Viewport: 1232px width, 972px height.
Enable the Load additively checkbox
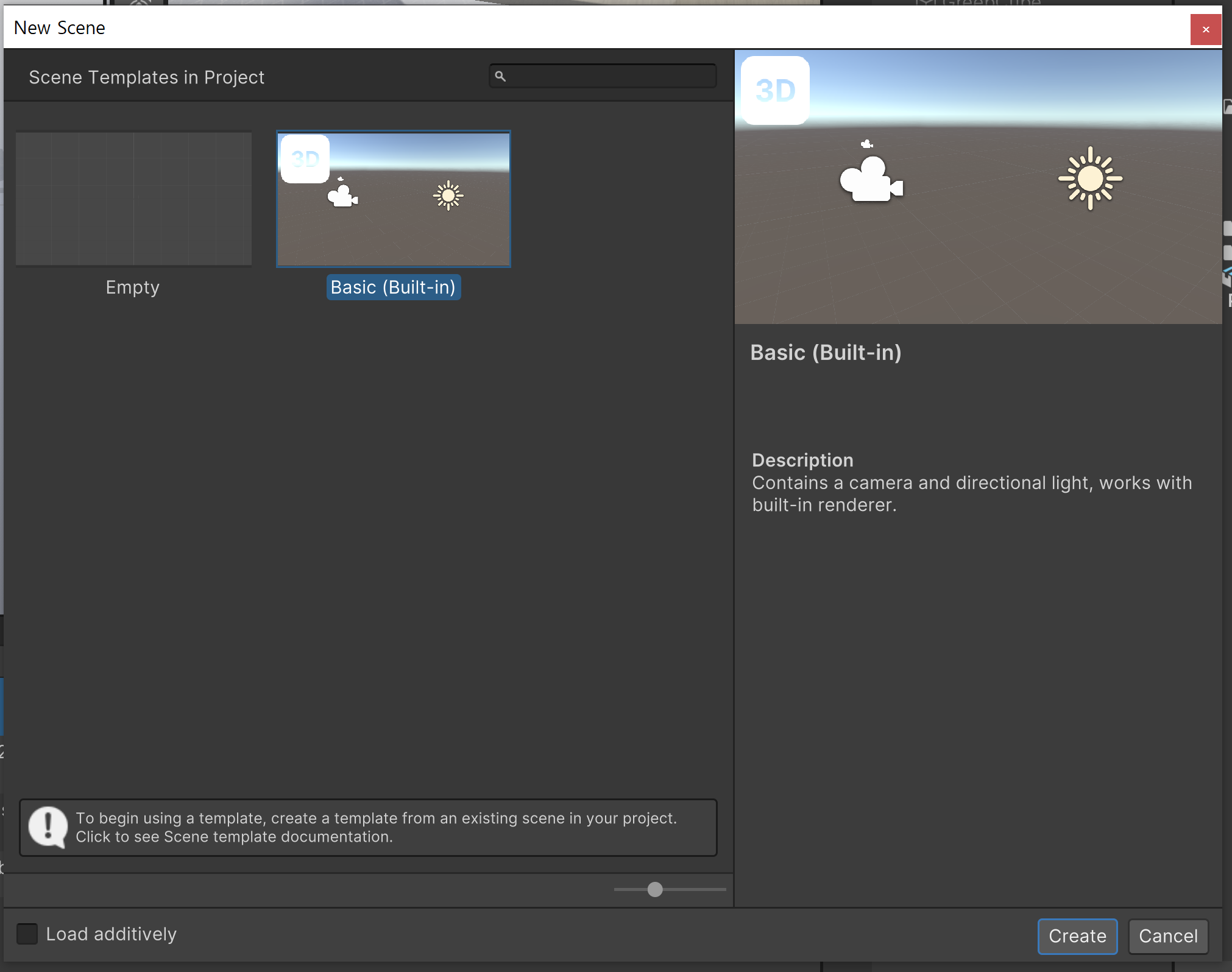pyautogui.click(x=27, y=934)
